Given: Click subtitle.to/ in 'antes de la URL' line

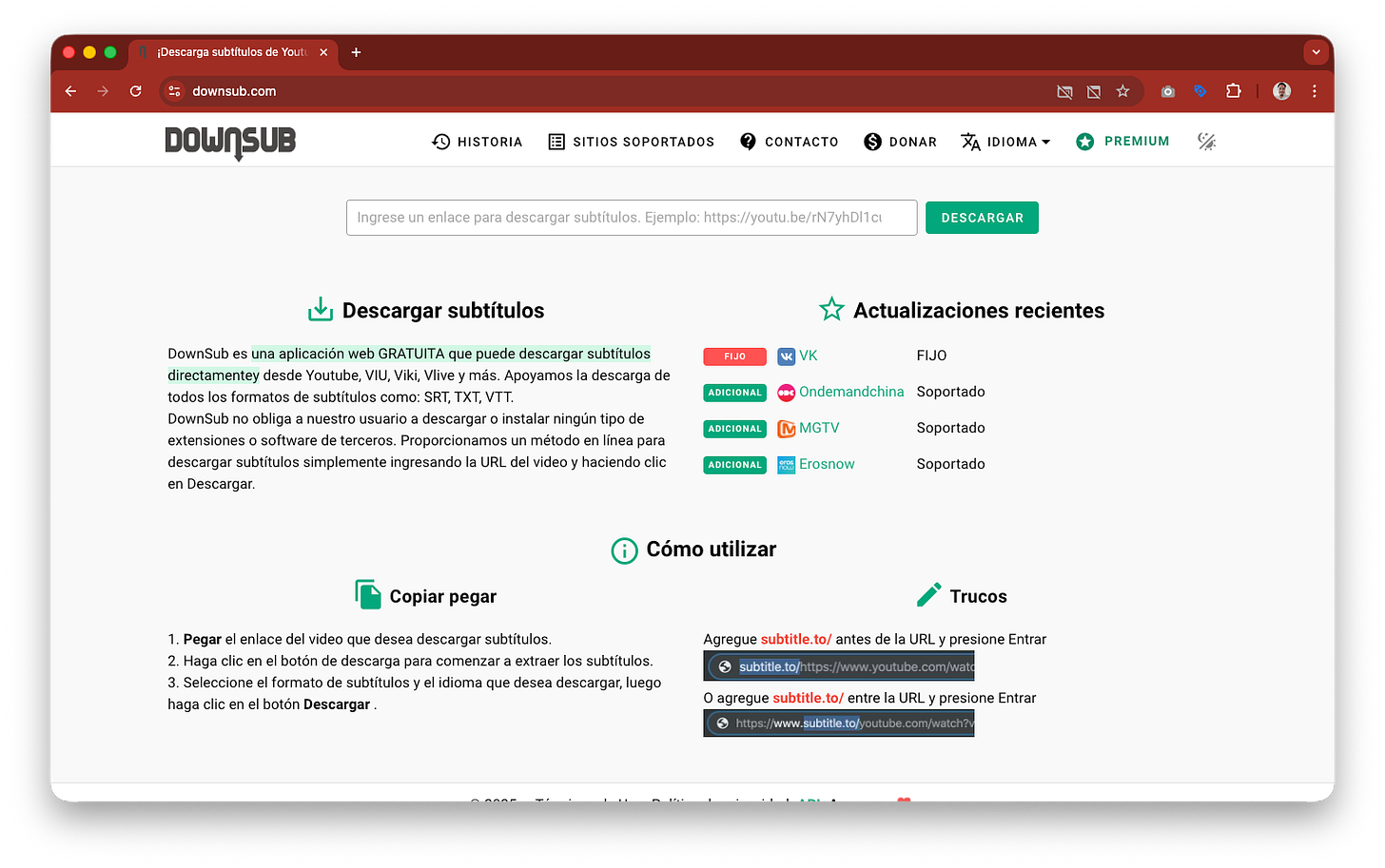Looking at the screenshot, I should 796,640.
